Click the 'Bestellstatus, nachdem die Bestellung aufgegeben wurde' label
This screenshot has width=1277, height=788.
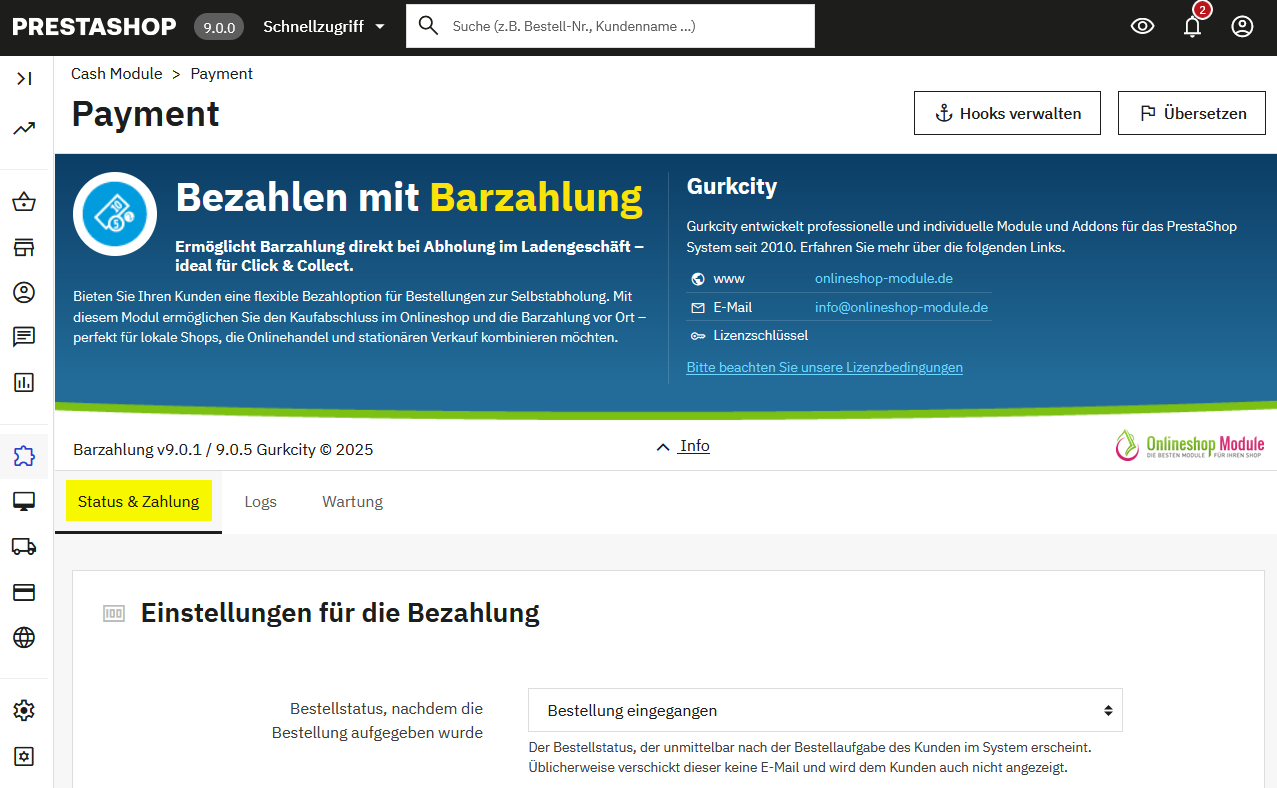tap(377, 720)
